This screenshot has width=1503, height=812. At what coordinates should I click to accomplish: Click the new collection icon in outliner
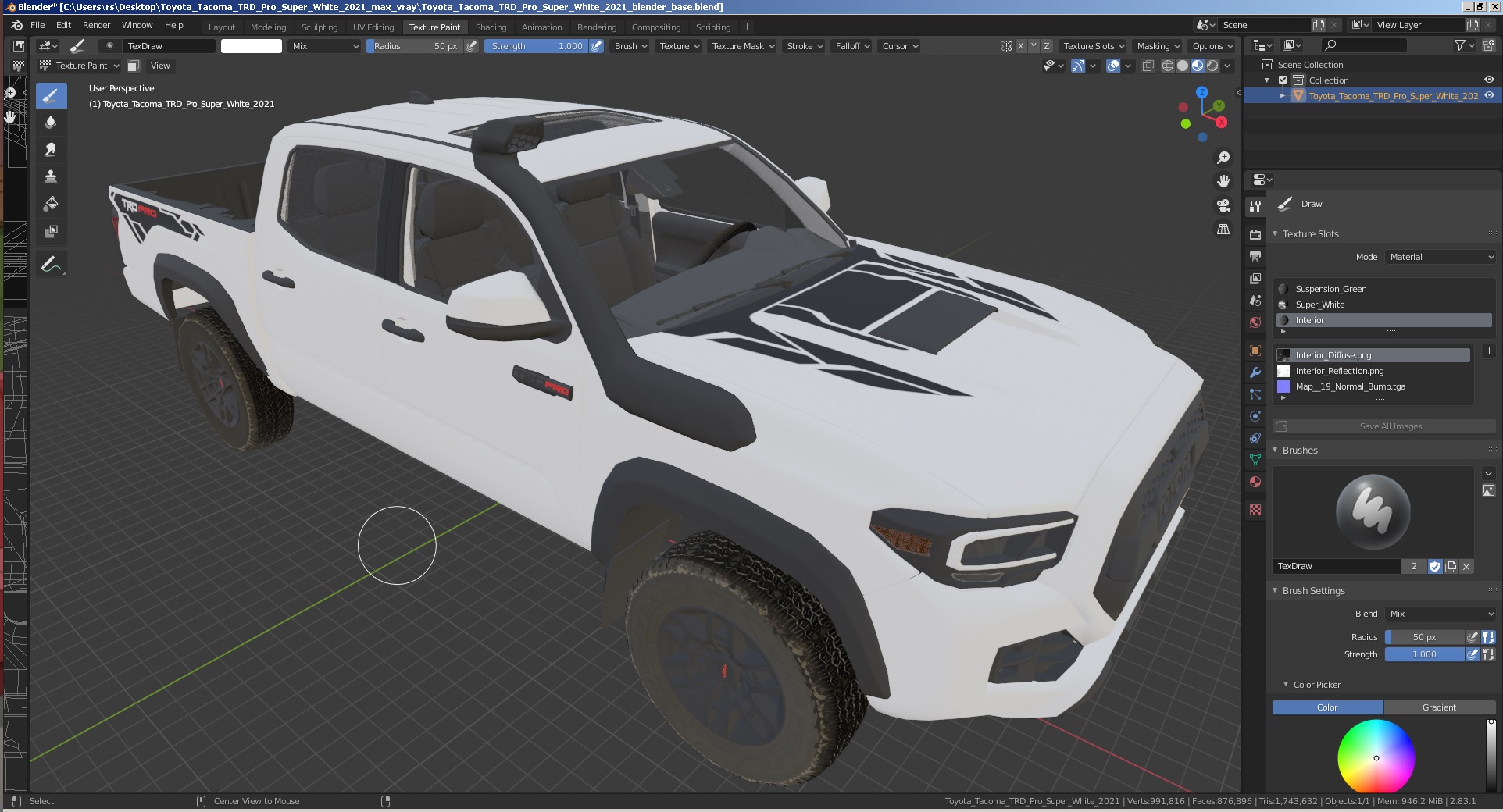click(1490, 46)
